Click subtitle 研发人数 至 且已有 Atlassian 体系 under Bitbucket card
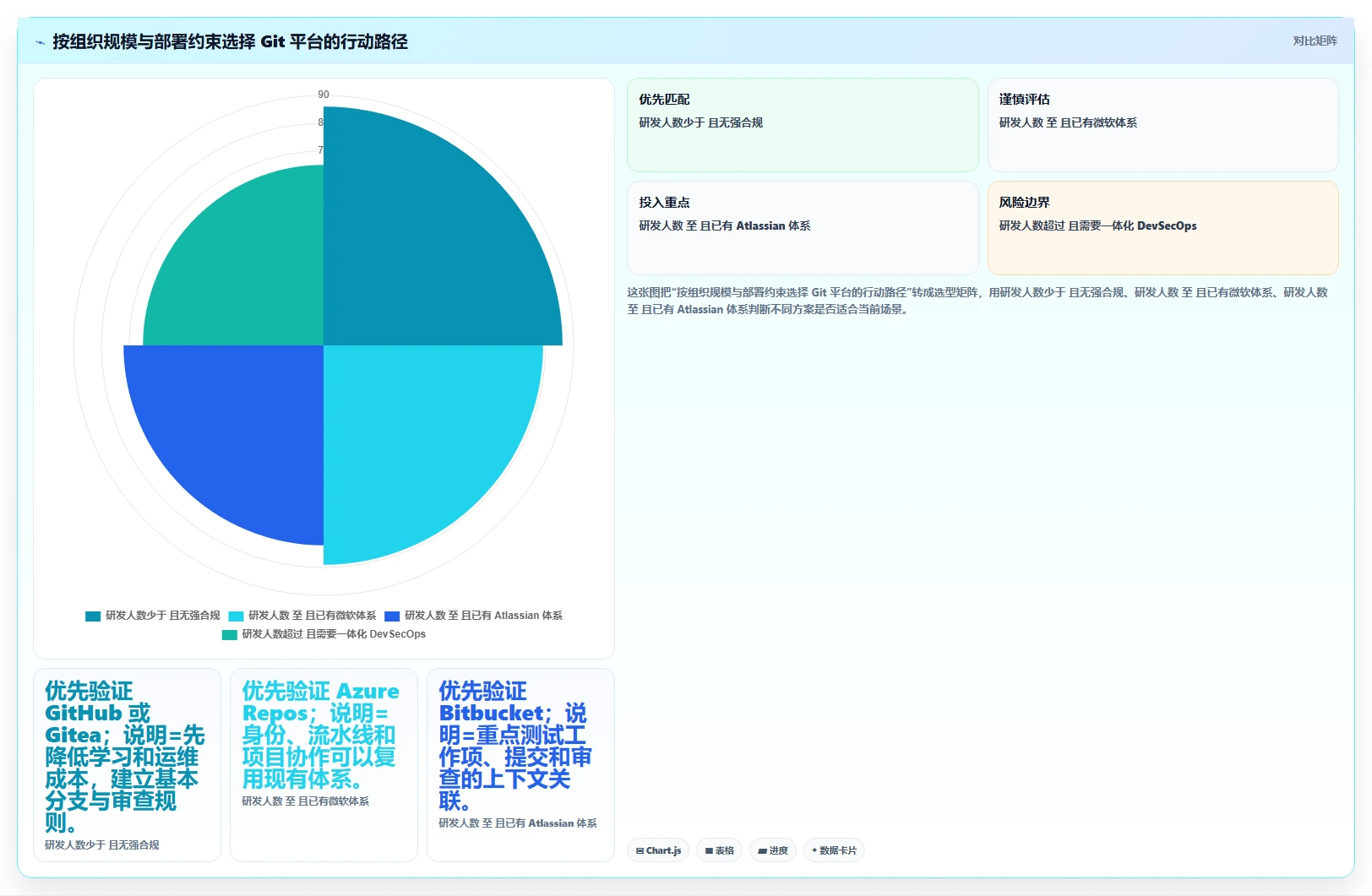The width and height of the screenshot is (1372, 896). 518,823
